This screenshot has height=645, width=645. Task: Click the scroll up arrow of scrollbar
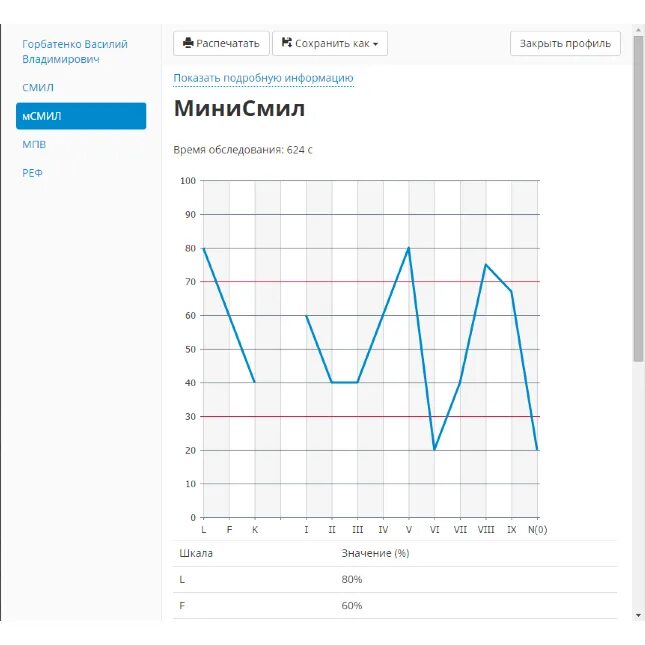pyautogui.click(x=638, y=30)
